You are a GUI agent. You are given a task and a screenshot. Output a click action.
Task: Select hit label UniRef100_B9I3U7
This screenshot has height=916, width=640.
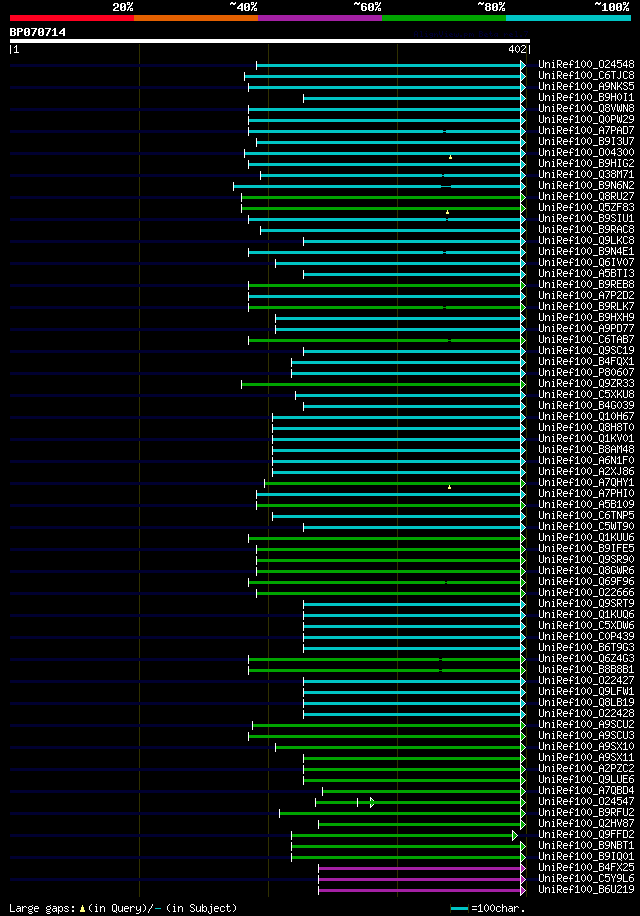tap(586, 141)
